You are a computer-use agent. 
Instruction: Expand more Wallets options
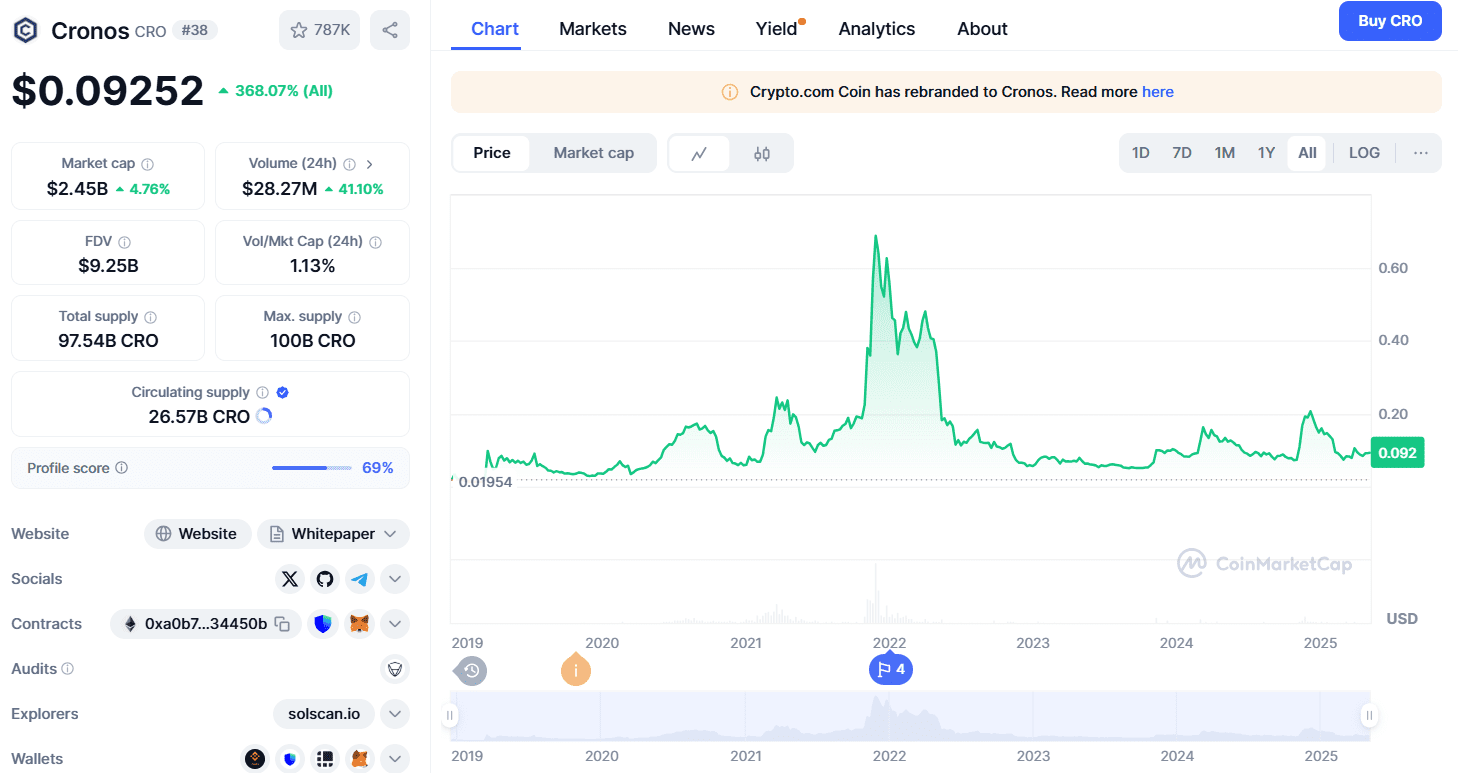coord(395,759)
